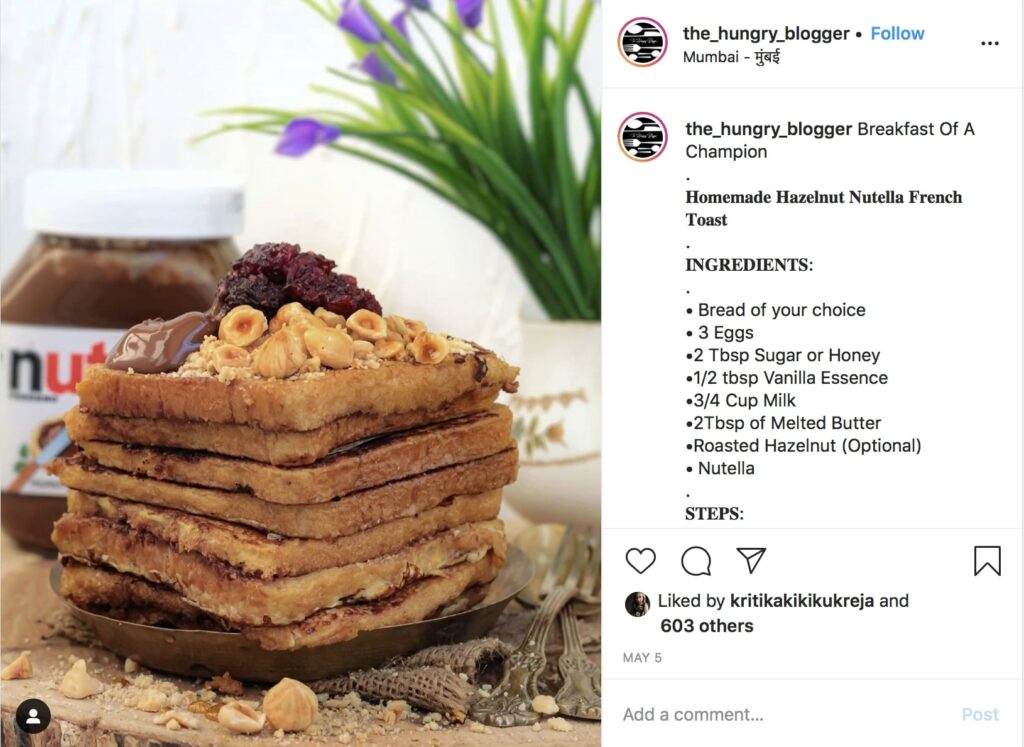Click the_hungry_blogger username in caption

click(x=769, y=129)
